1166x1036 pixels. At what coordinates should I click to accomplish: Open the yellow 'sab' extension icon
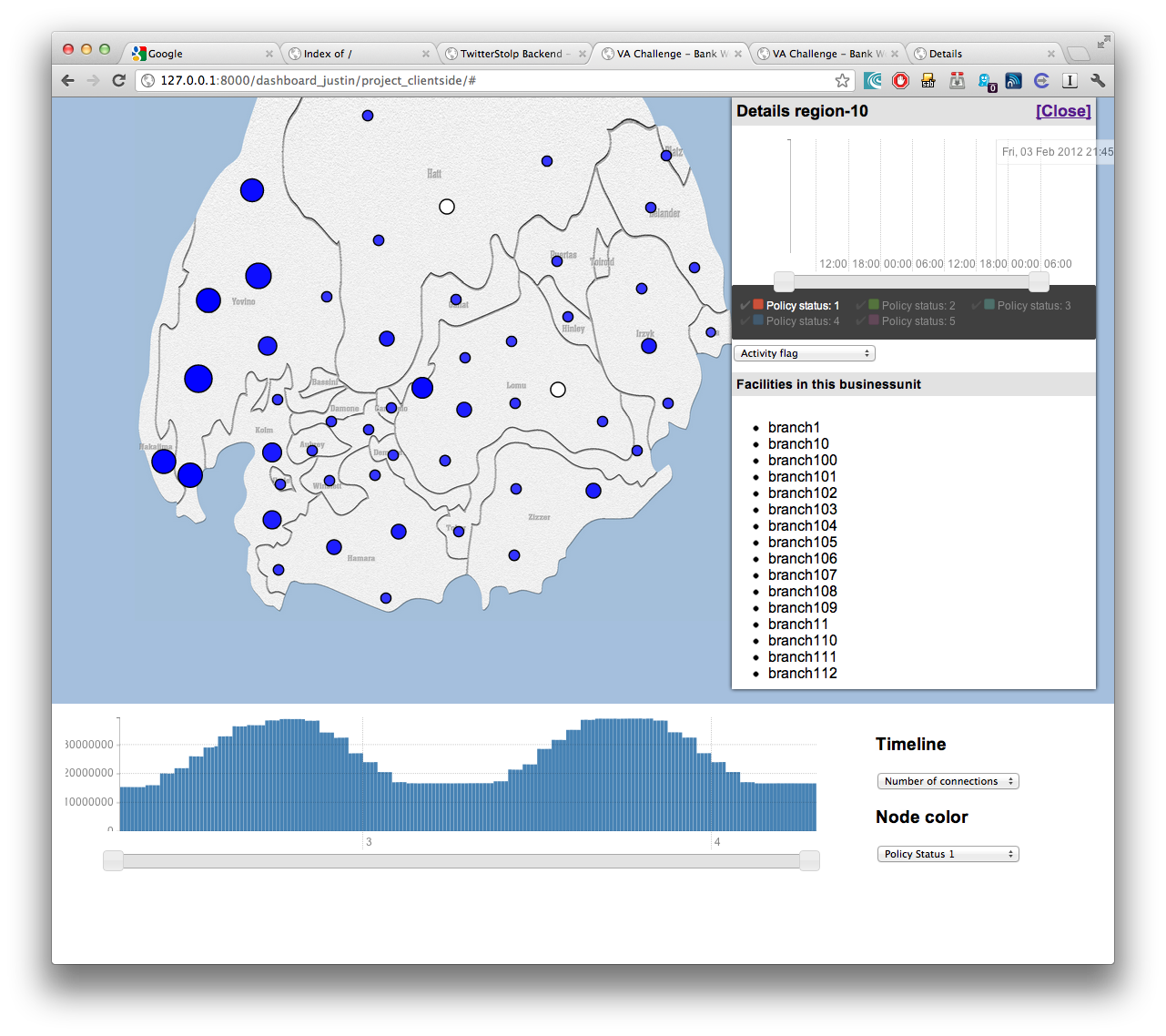[x=928, y=81]
